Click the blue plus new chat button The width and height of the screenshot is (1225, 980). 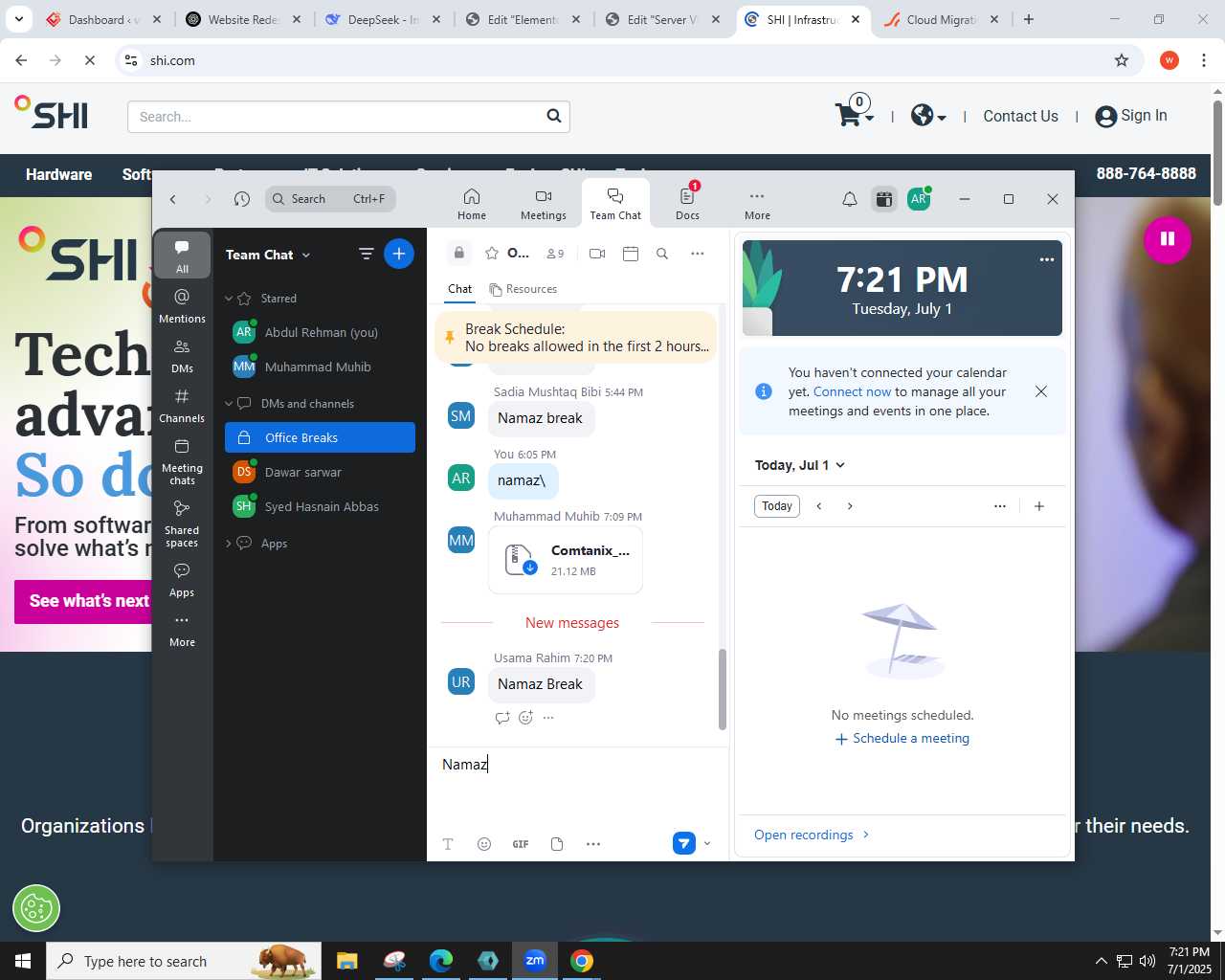(399, 254)
